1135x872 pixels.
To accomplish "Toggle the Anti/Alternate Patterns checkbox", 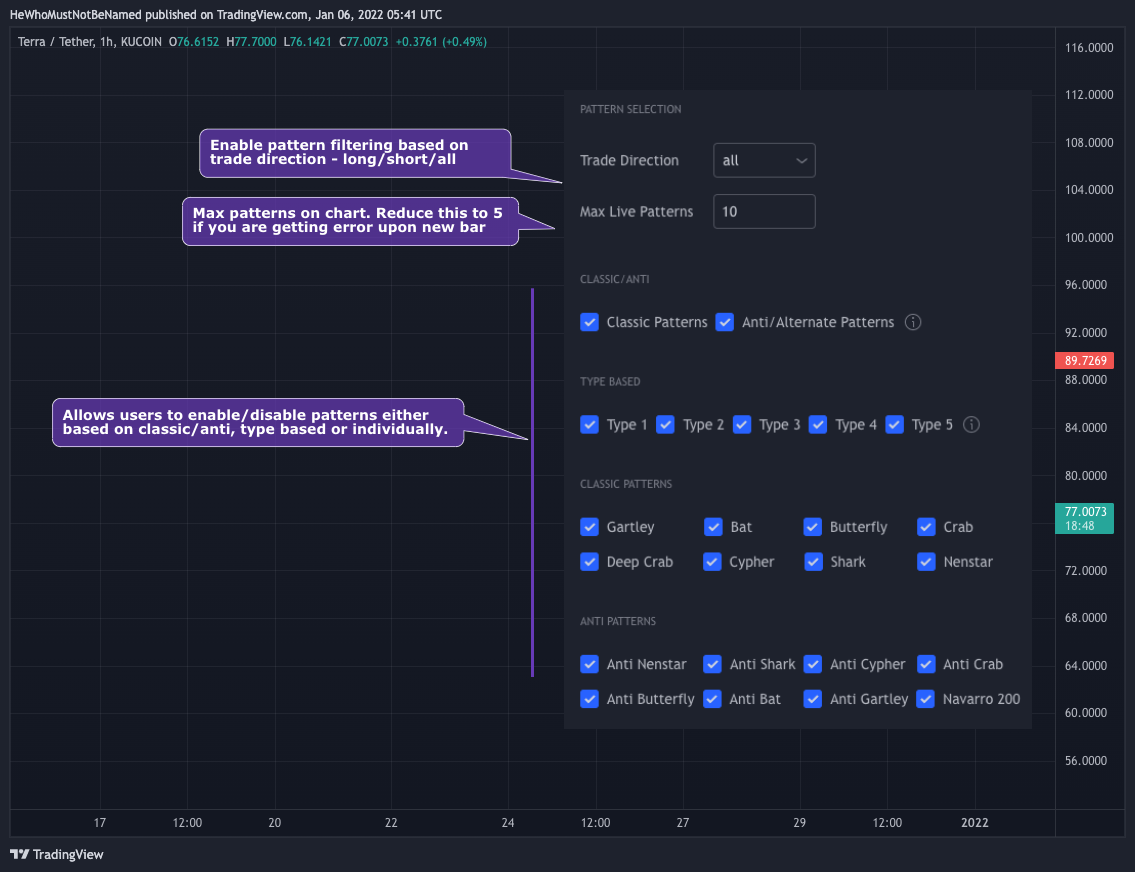I will click(x=725, y=322).
